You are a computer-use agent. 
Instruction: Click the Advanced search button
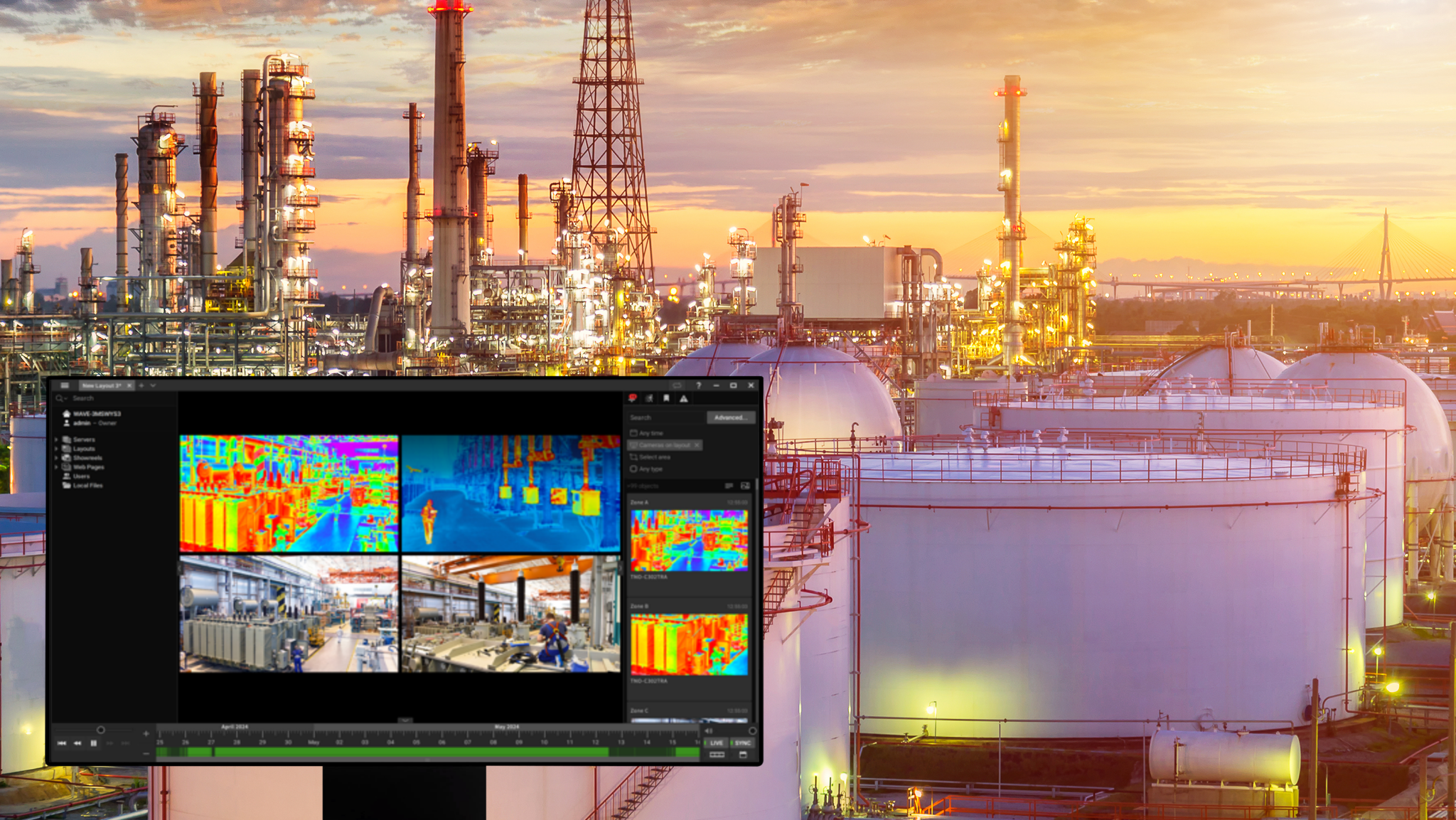[732, 417]
